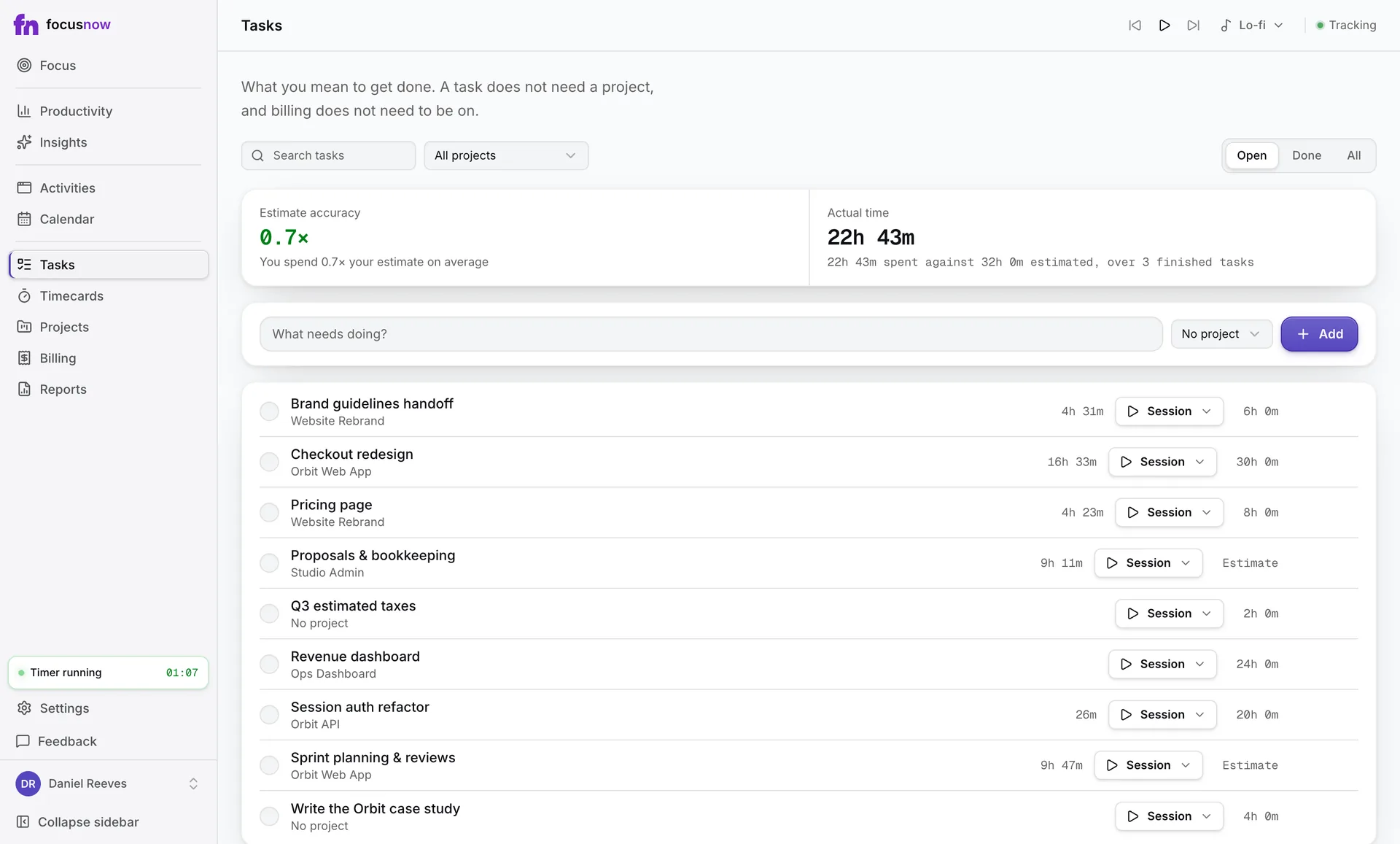The image size is (1400, 844).
Task: Check off the Checkout redesign task
Action: click(x=269, y=462)
